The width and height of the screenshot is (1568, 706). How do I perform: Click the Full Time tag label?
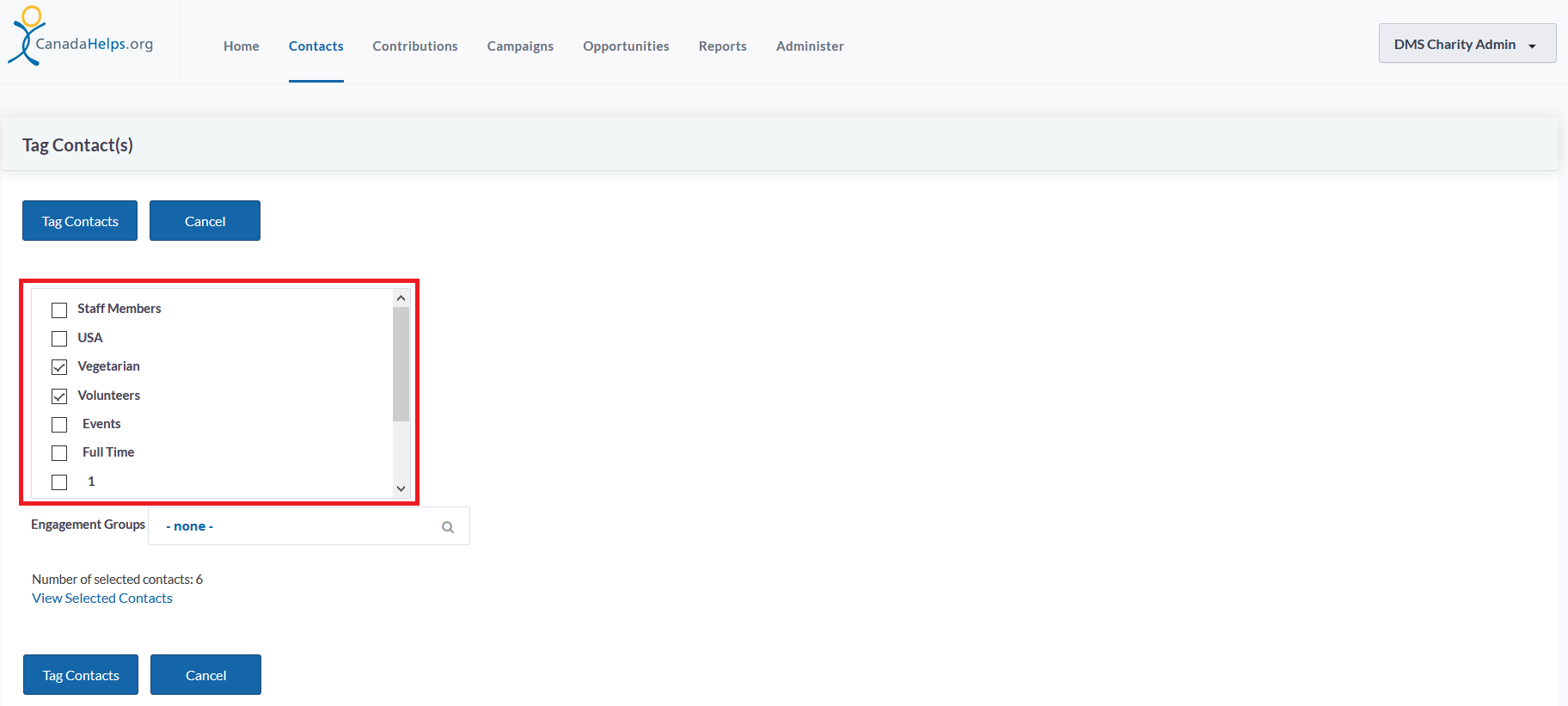coord(108,452)
